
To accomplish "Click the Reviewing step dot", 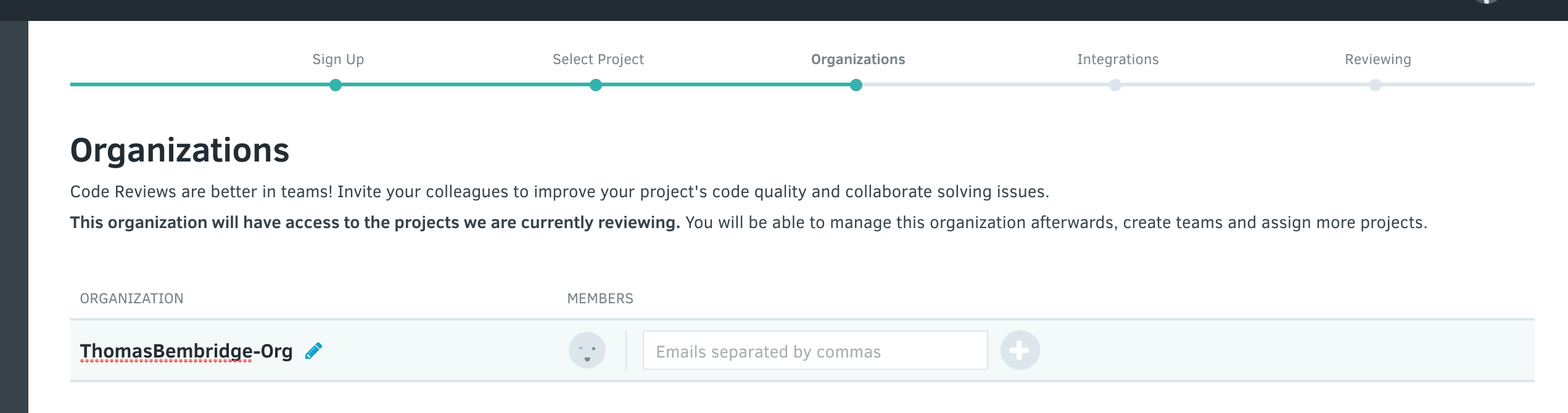I will 1376,85.
